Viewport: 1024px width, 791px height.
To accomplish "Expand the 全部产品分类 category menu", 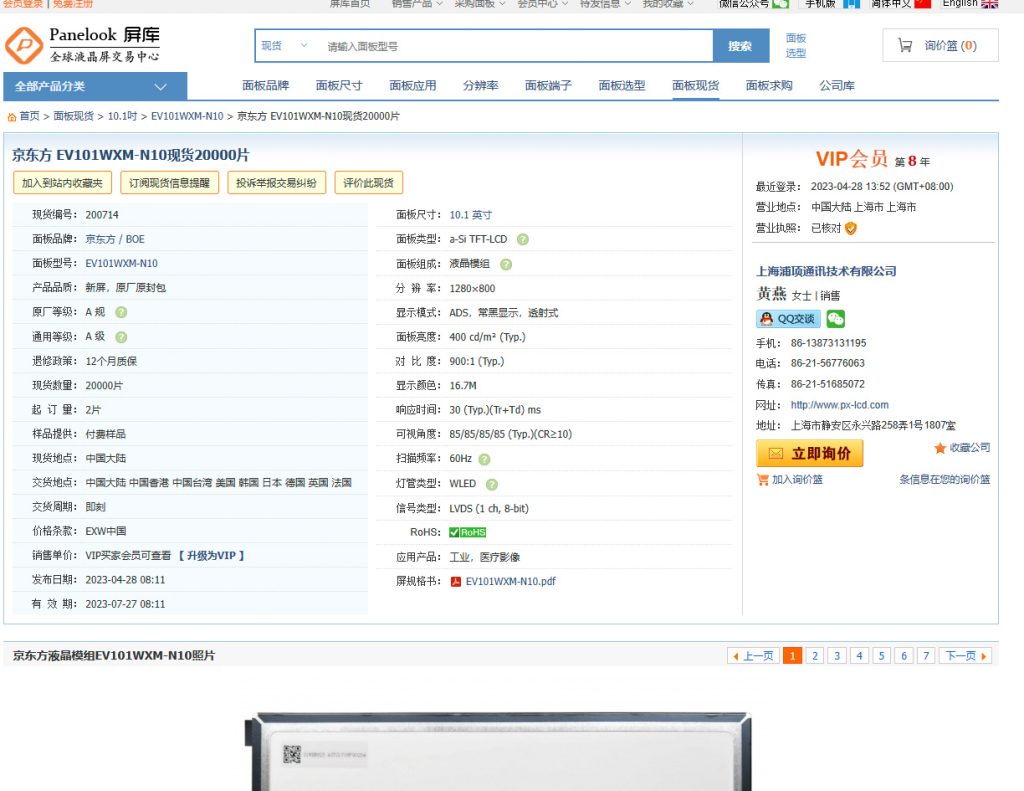I will pyautogui.click(x=95, y=86).
